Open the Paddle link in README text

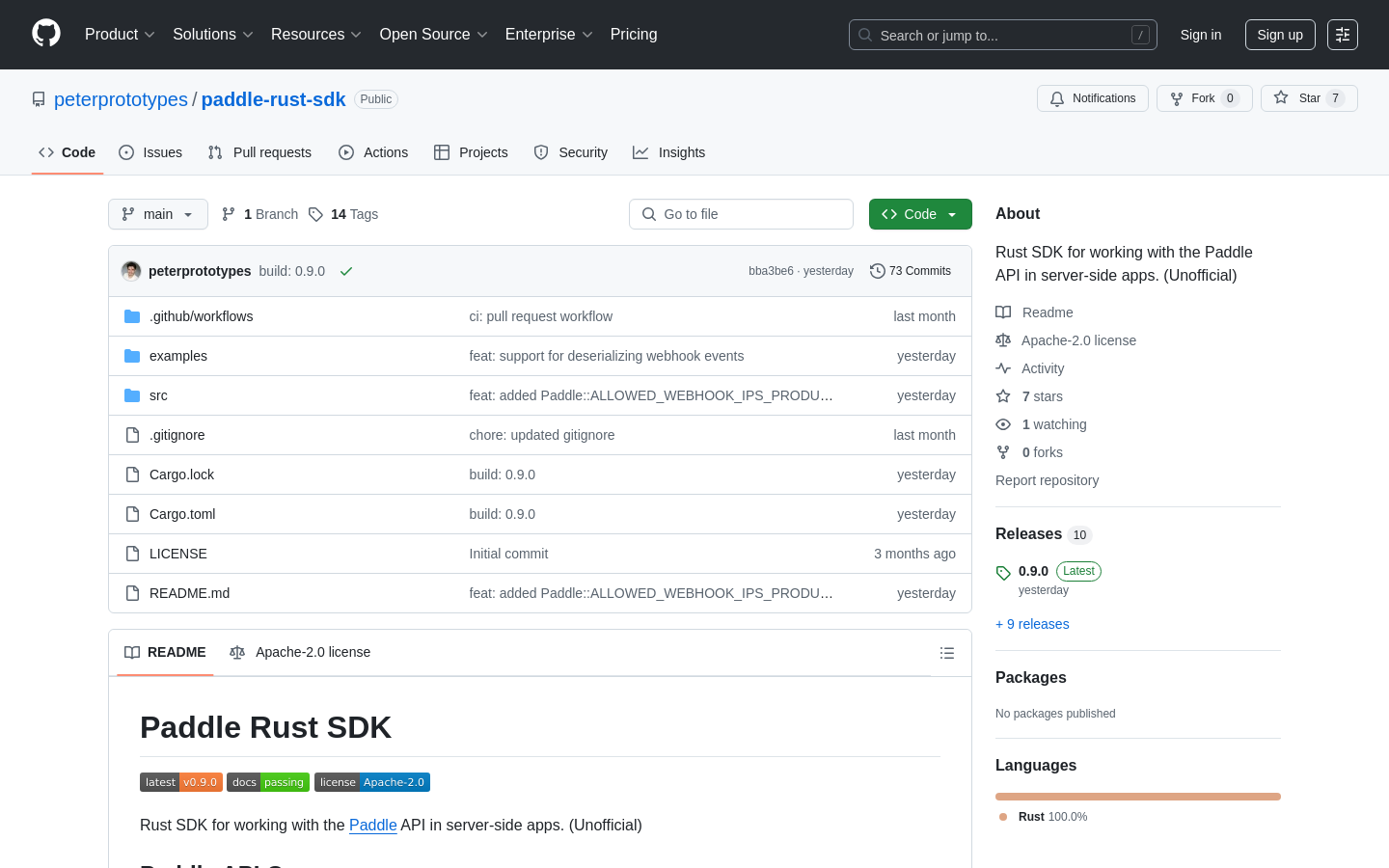(x=373, y=825)
